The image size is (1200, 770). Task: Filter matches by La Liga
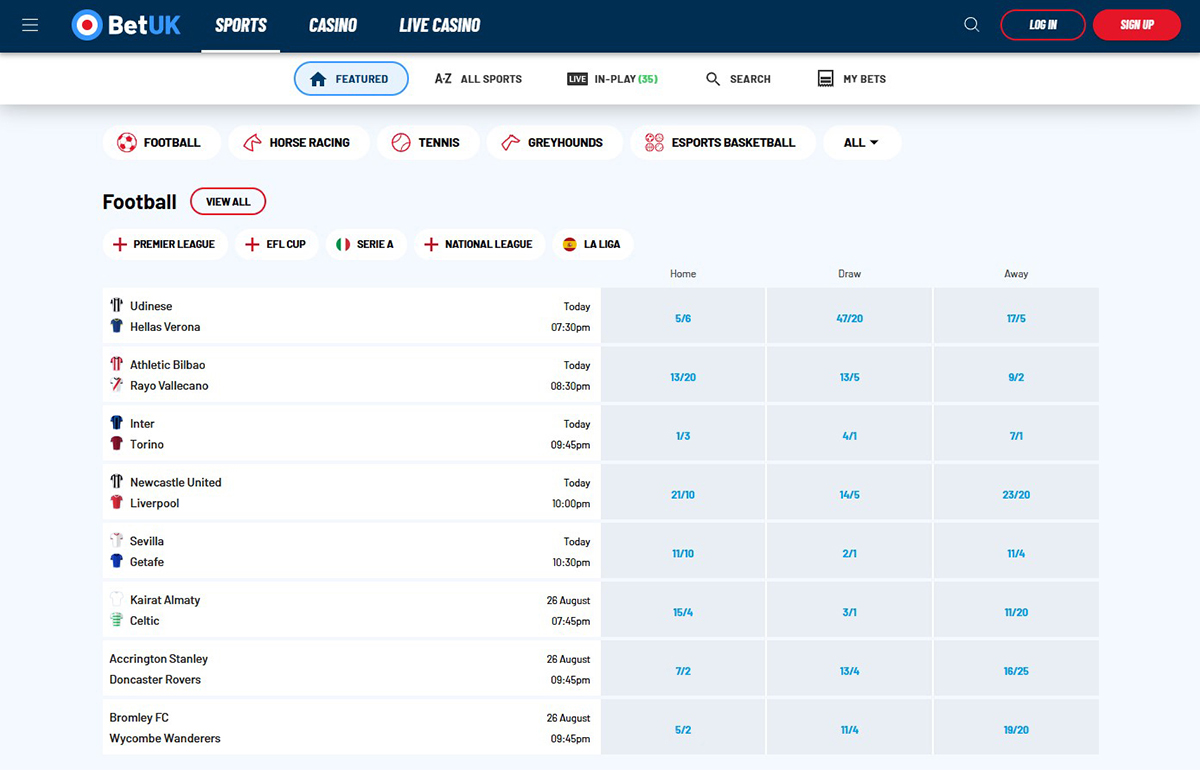click(592, 244)
